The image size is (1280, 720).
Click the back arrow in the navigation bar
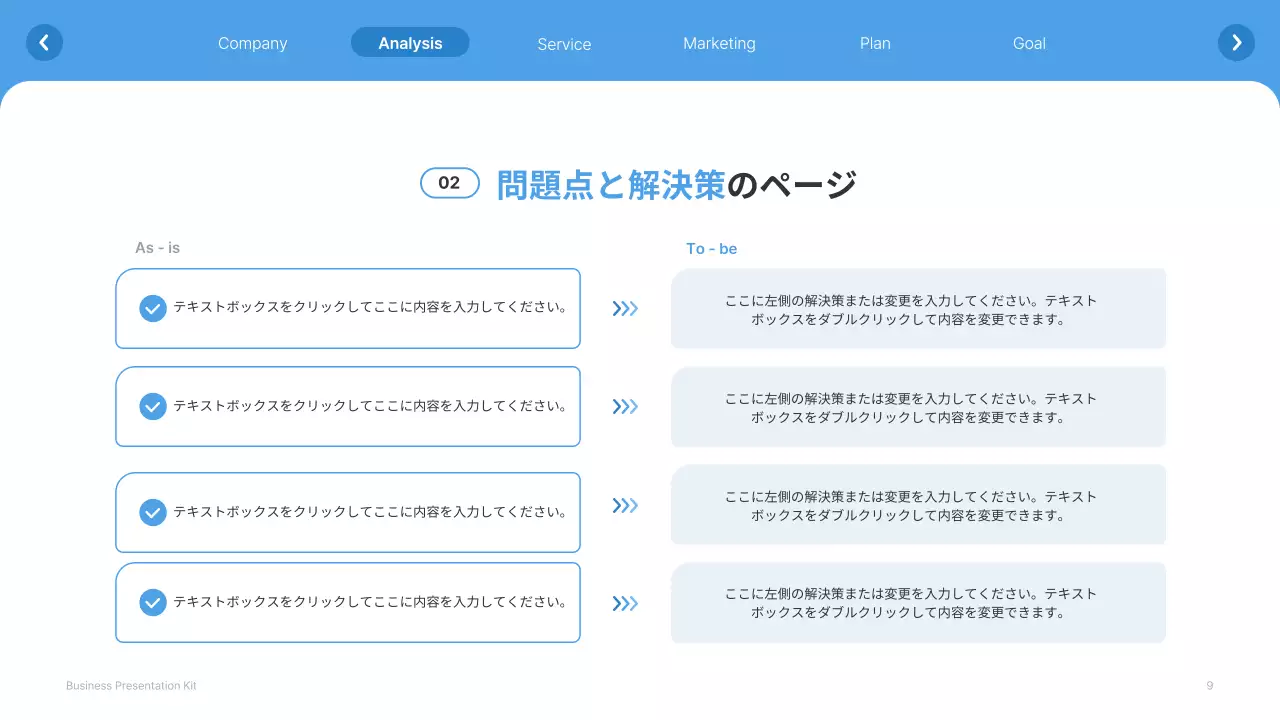point(44,42)
